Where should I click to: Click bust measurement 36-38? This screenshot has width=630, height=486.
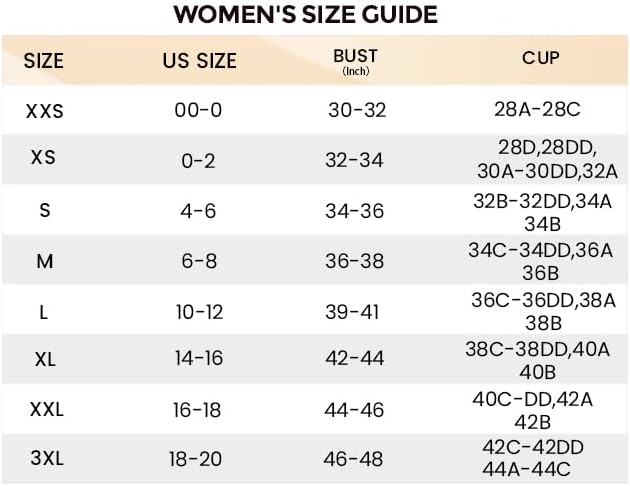pyautogui.click(x=354, y=261)
